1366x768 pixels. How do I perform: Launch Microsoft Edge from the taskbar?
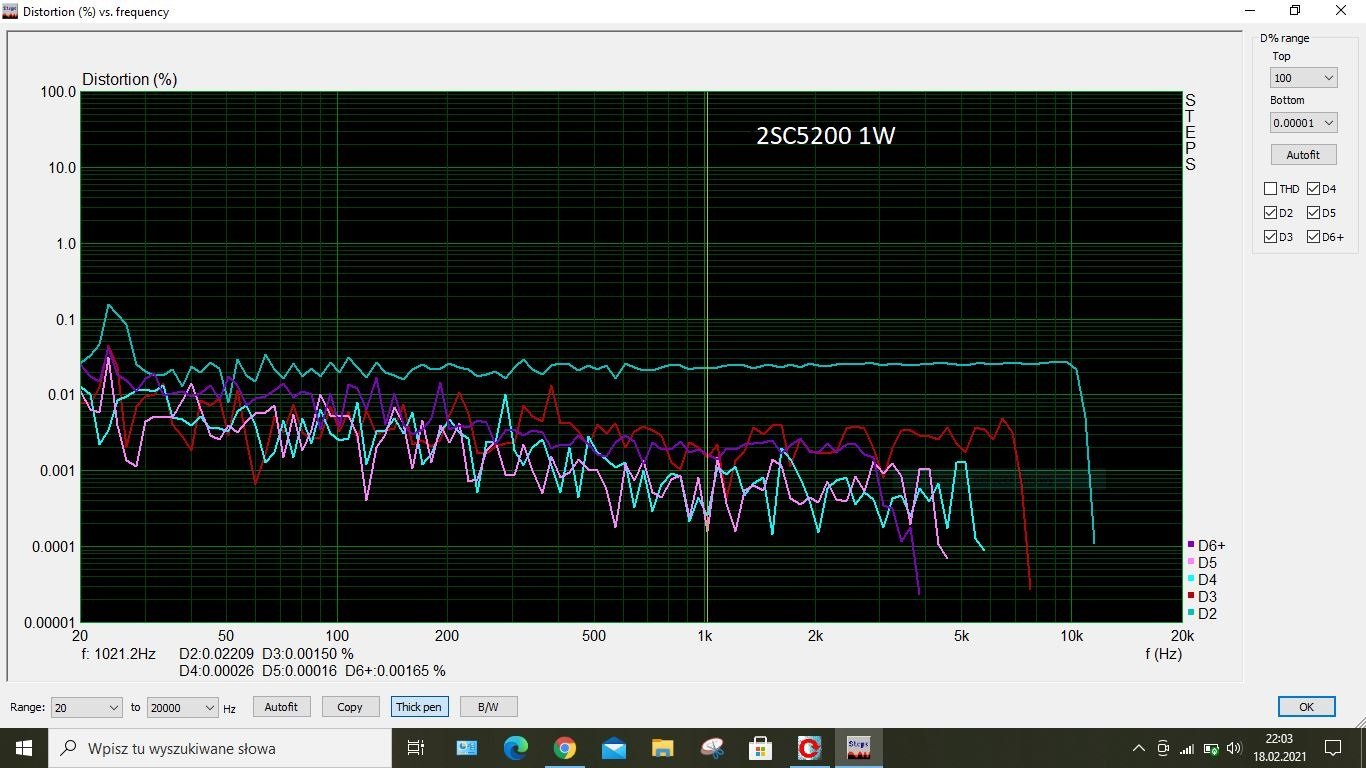point(515,748)
